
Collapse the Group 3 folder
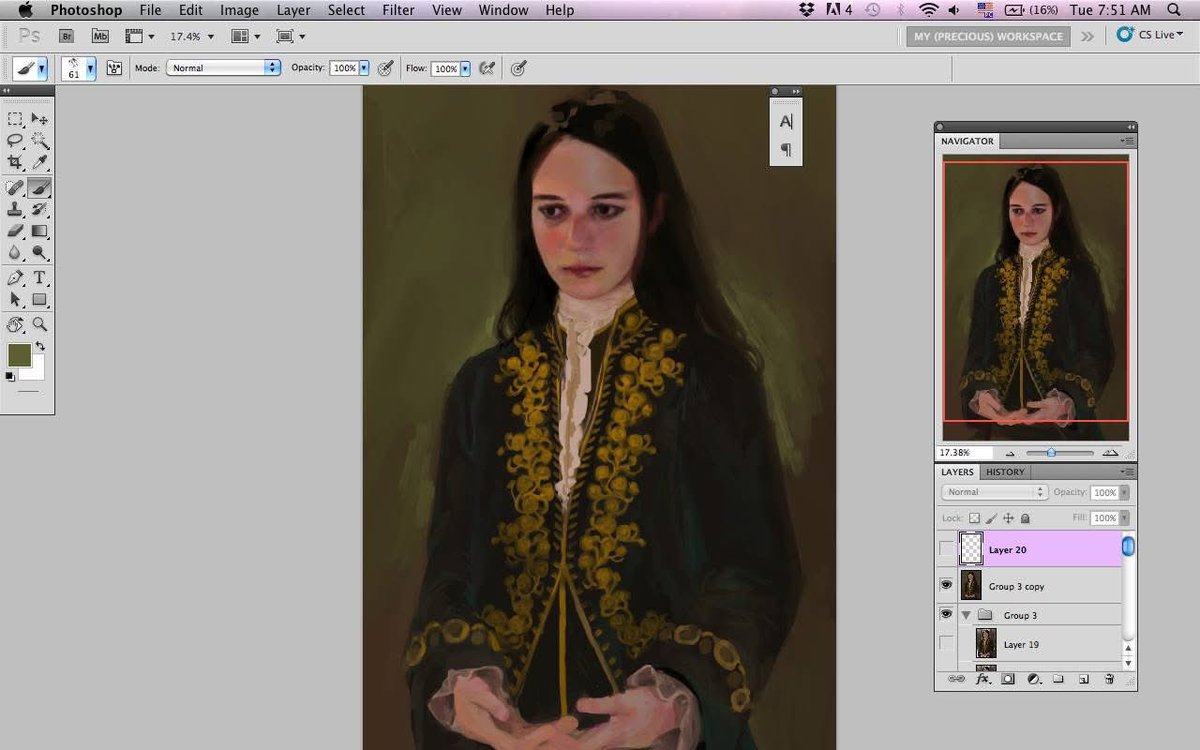(967, 615)
